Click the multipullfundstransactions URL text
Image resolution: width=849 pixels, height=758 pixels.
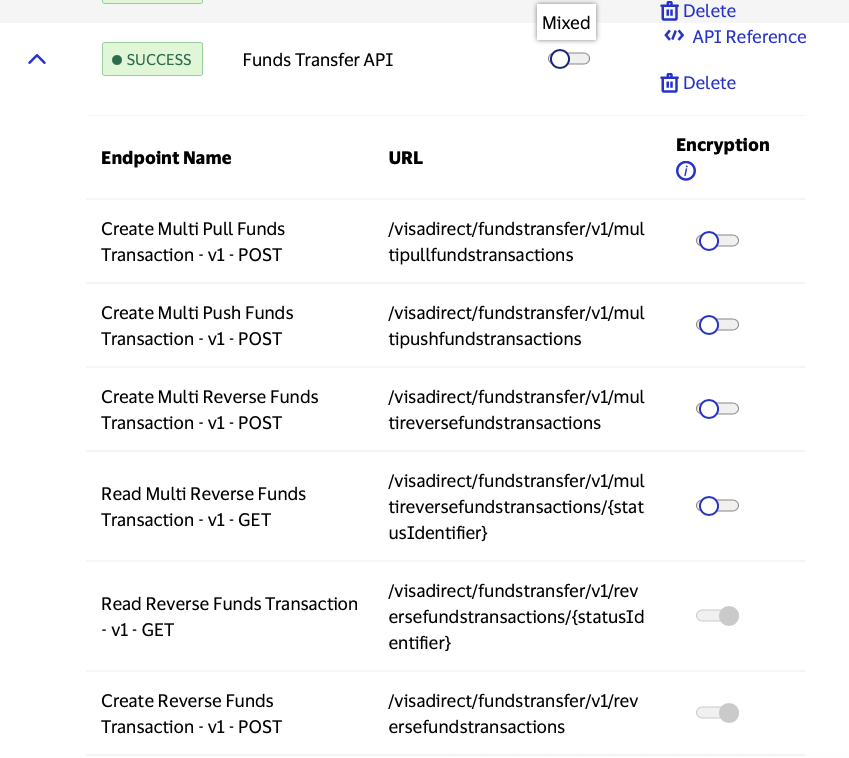coord(516,242)
